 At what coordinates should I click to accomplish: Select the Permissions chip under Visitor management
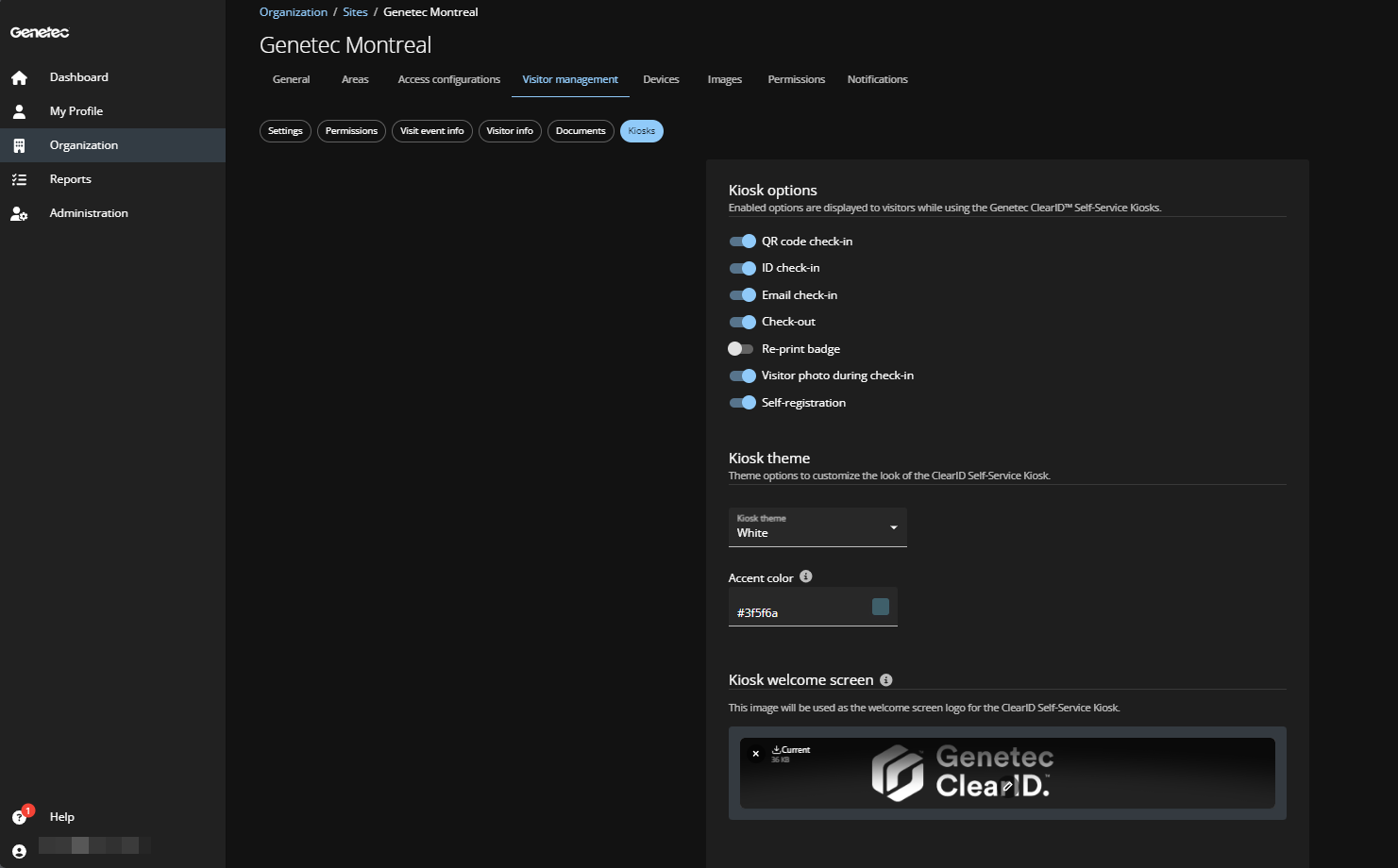click(x=351, y=131)
